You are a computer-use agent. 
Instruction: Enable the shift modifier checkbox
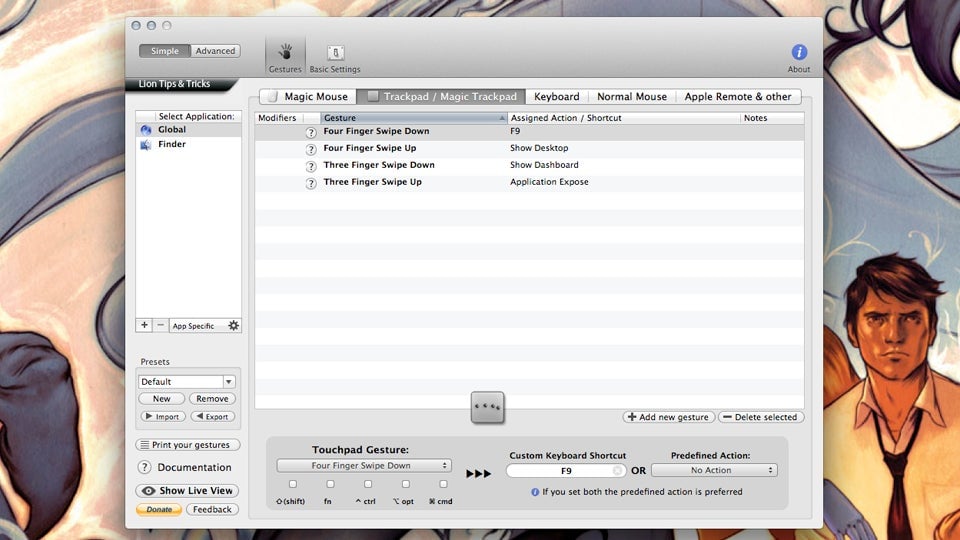(293, 484)
